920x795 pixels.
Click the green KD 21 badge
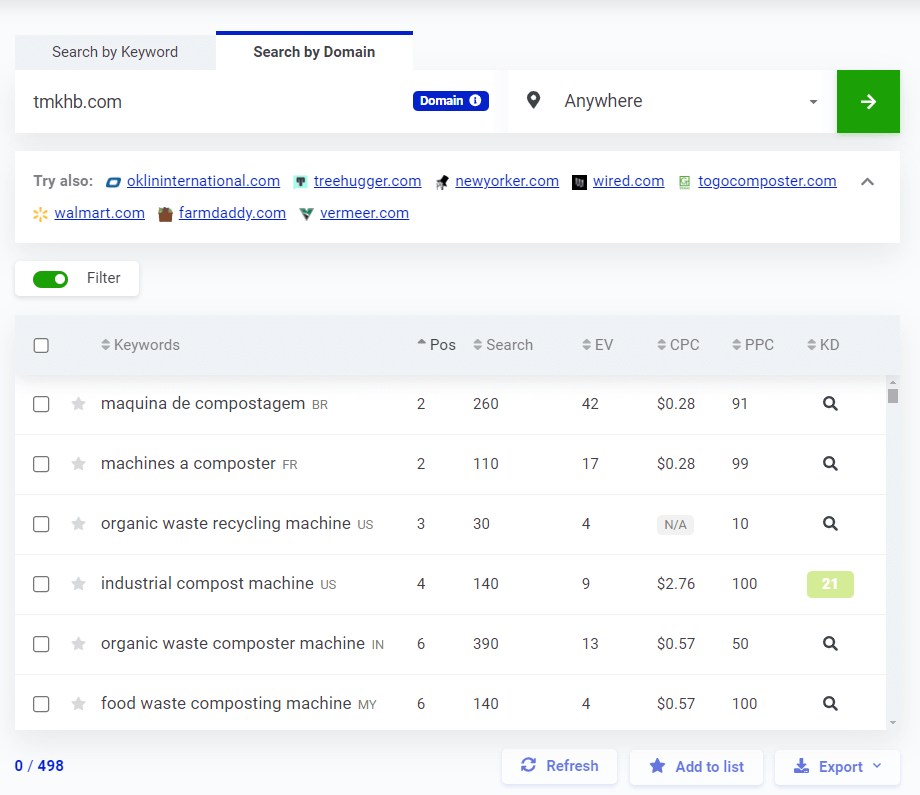click(x=830, y=584)
